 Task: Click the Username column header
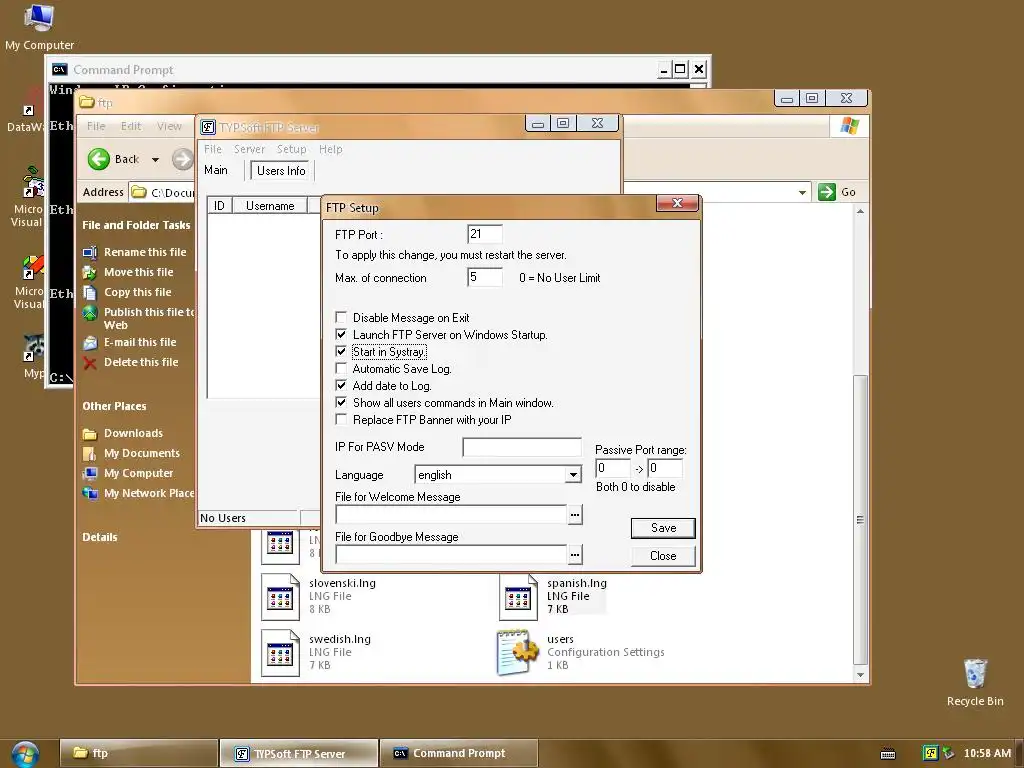coord(270,206)
